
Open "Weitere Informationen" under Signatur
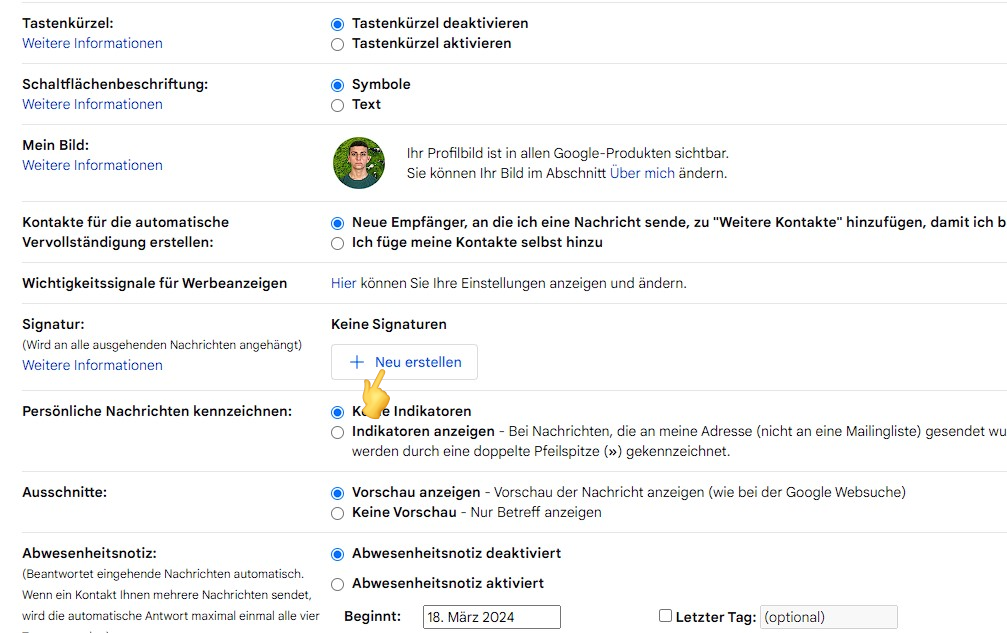92,365
